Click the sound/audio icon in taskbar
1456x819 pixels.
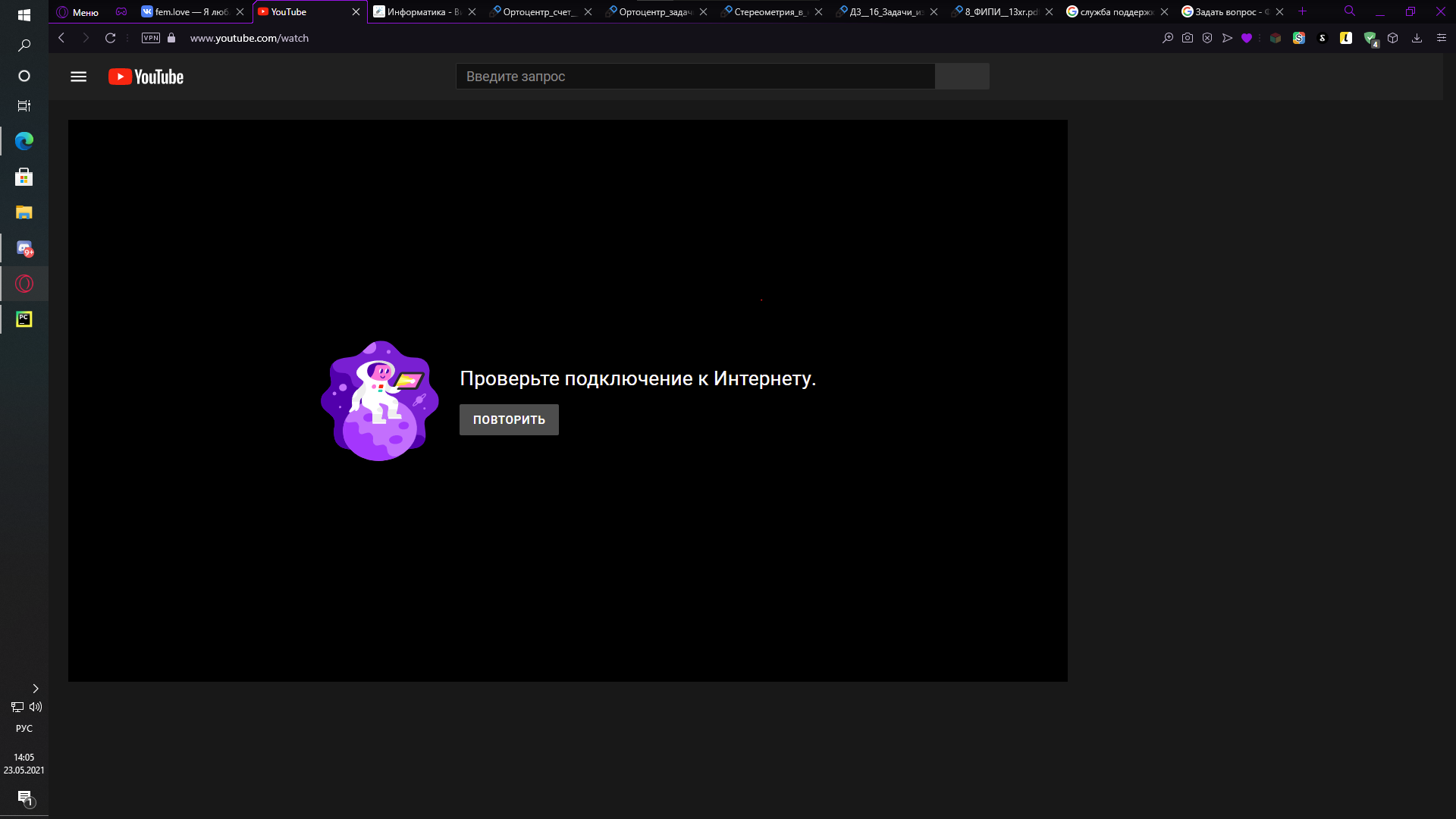(34, 707)
